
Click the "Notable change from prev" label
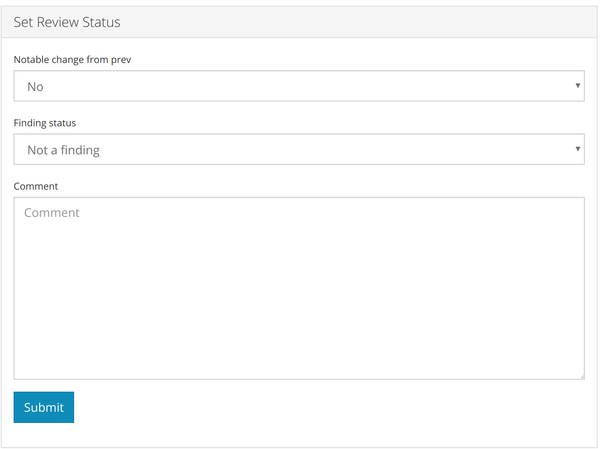72,60
